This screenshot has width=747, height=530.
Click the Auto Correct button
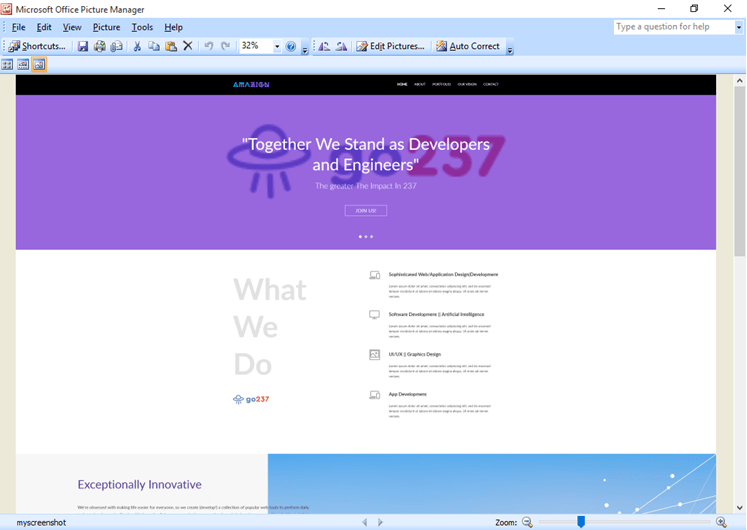click(468, 46)
